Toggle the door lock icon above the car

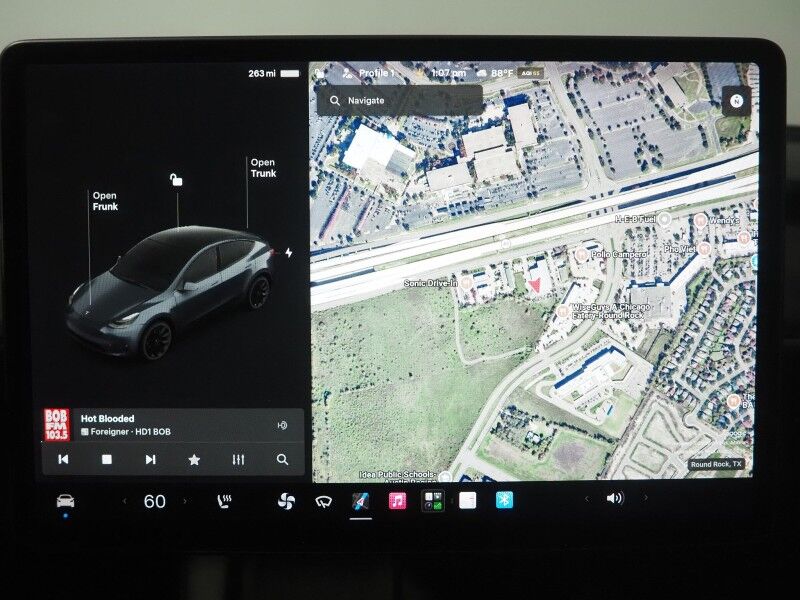coord(176,180)
